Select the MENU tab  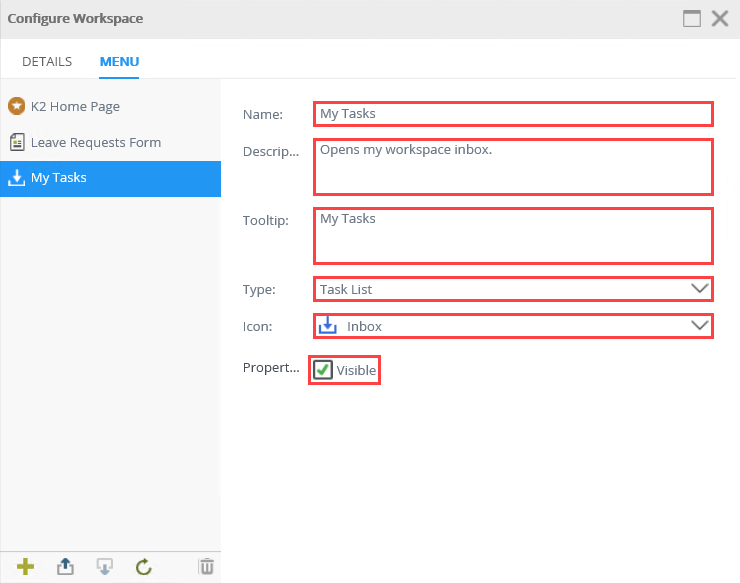tap(119, 61)
